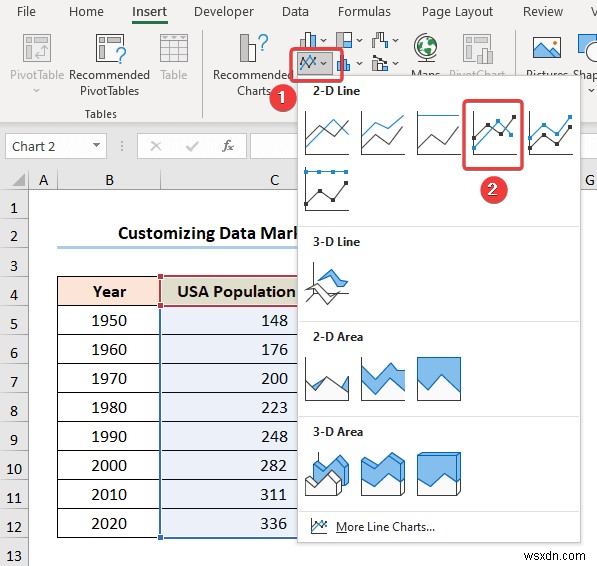Select row 5 header
Viewport: 597px width, 566px height.
[x=14, y=324]
